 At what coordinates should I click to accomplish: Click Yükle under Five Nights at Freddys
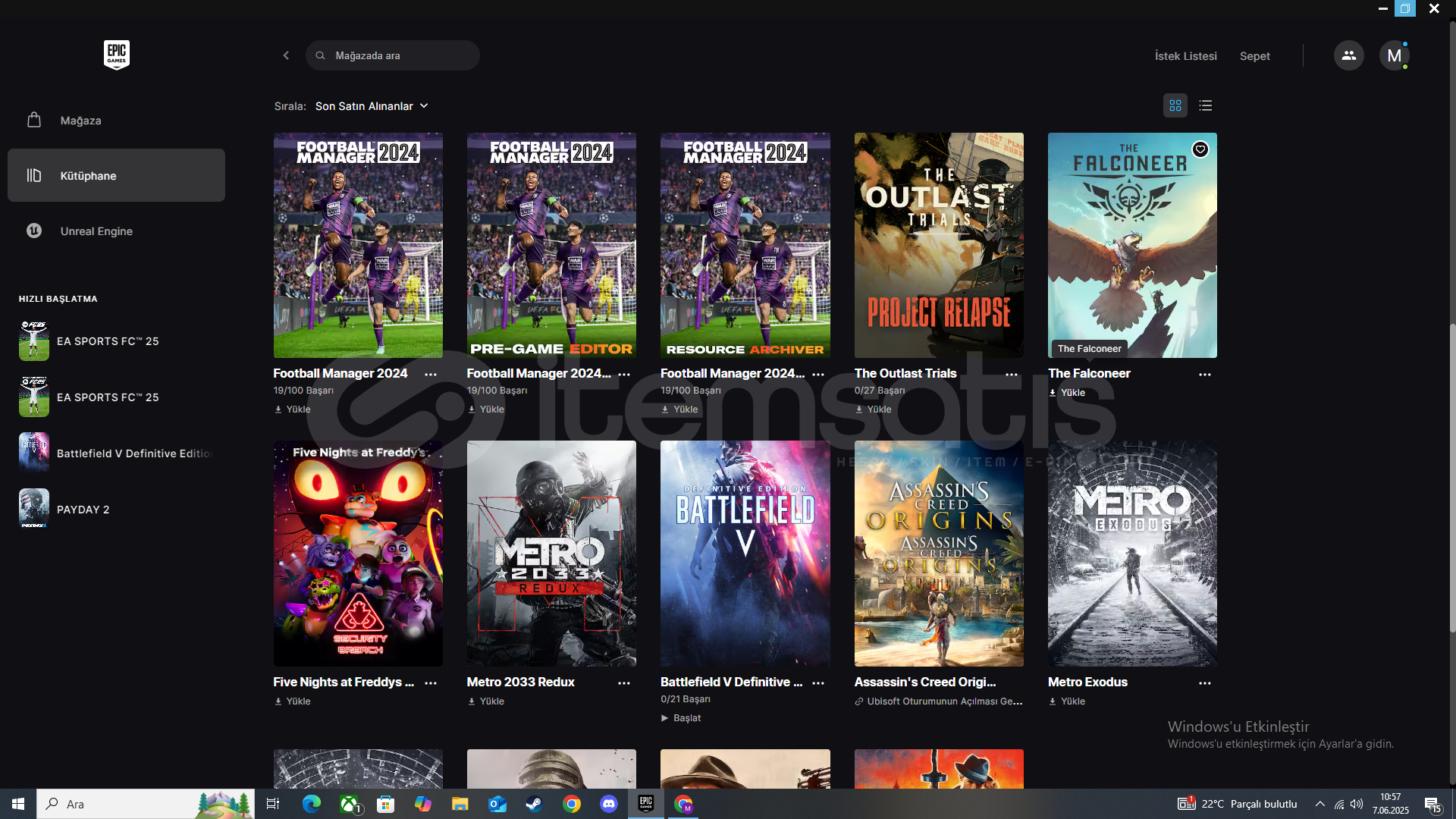[x=293, y=701]
